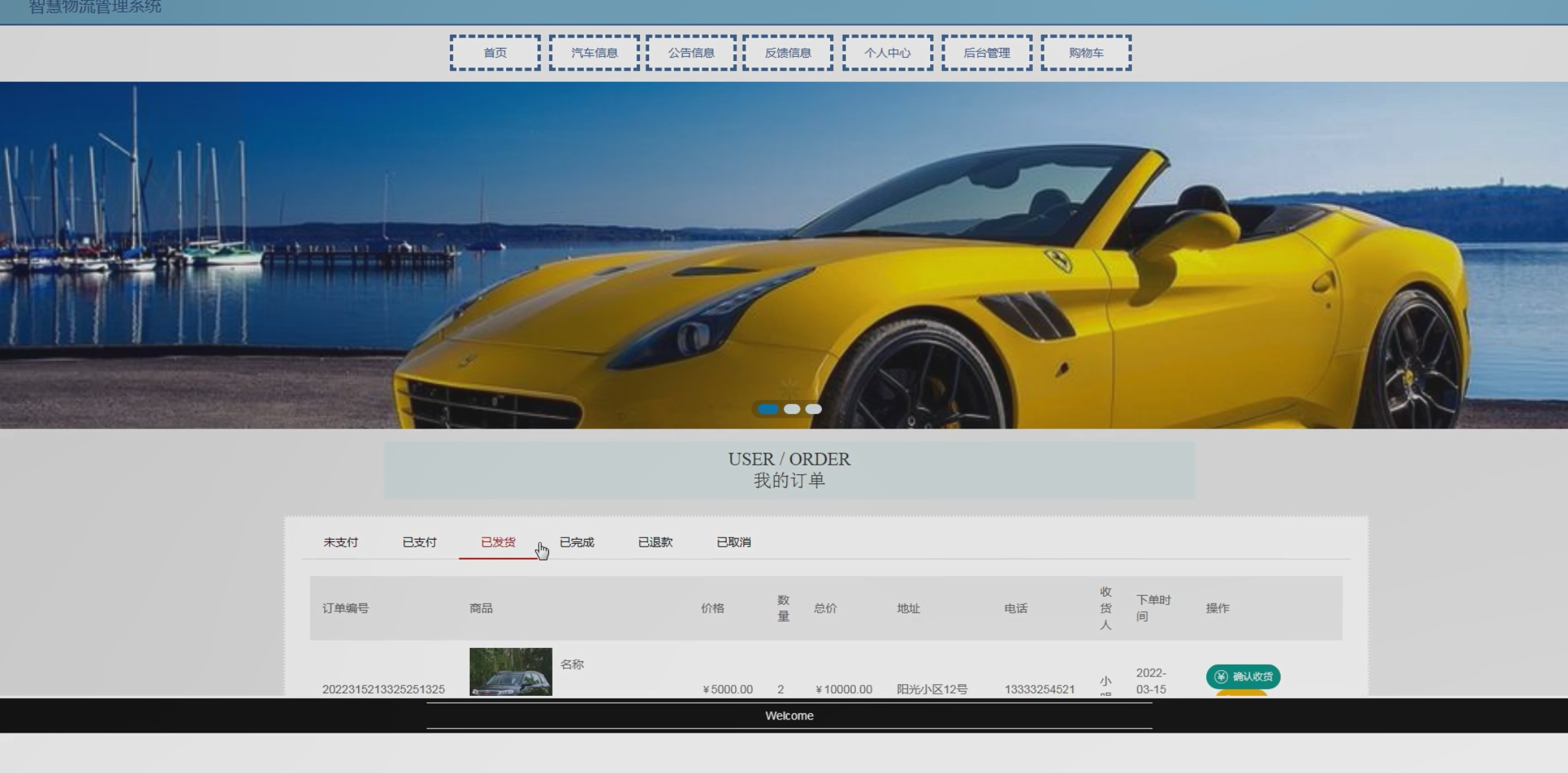
Task: Select third carousel indicator dot
Action: (813, 409)
